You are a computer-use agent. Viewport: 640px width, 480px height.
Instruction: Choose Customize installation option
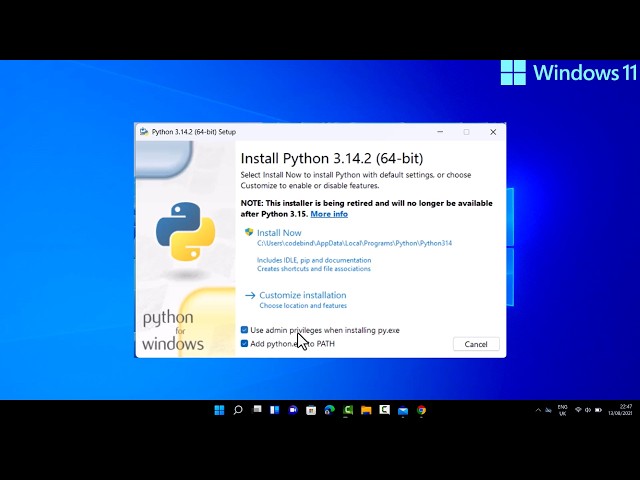point(302,295)
